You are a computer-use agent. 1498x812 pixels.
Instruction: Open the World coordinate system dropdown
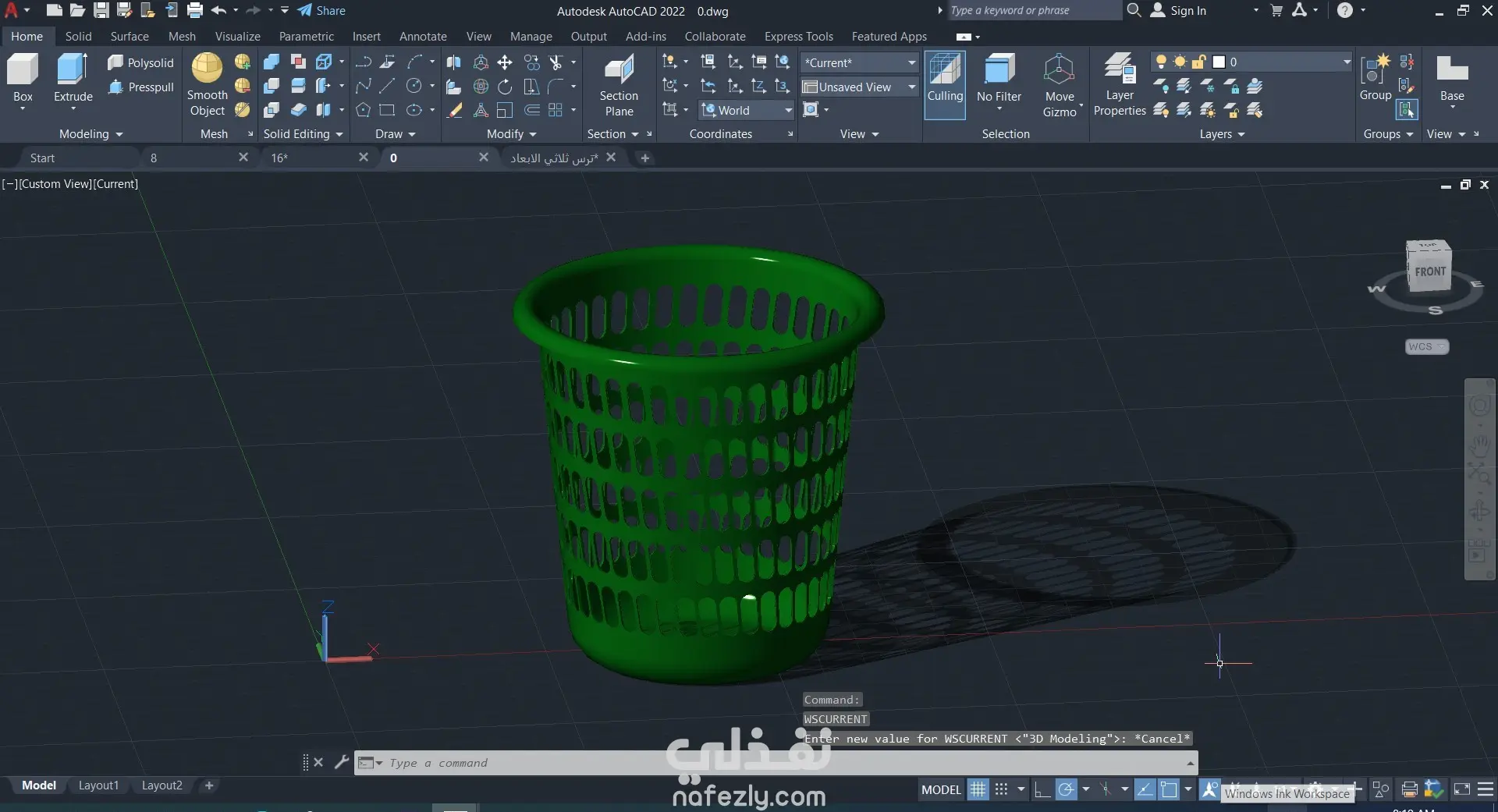click(x=747, y=110)
